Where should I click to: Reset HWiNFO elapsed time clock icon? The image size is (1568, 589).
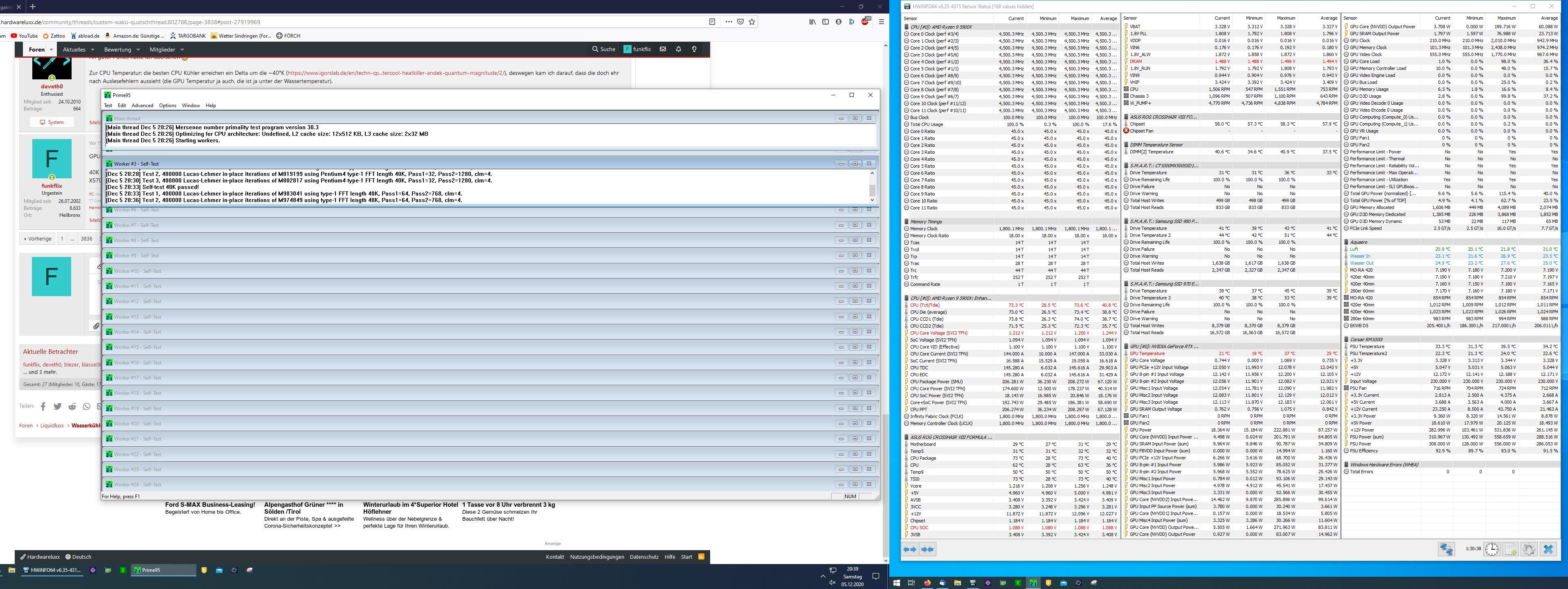coord(1492,549)
